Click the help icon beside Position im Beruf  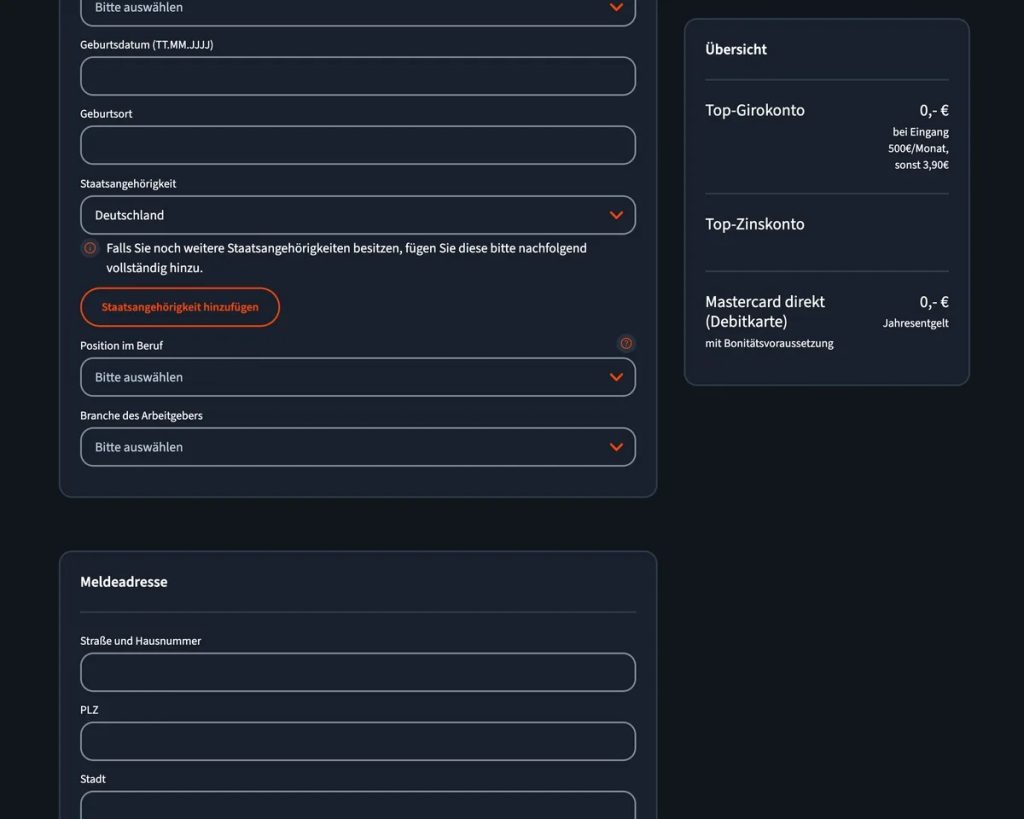click(626, 344)
